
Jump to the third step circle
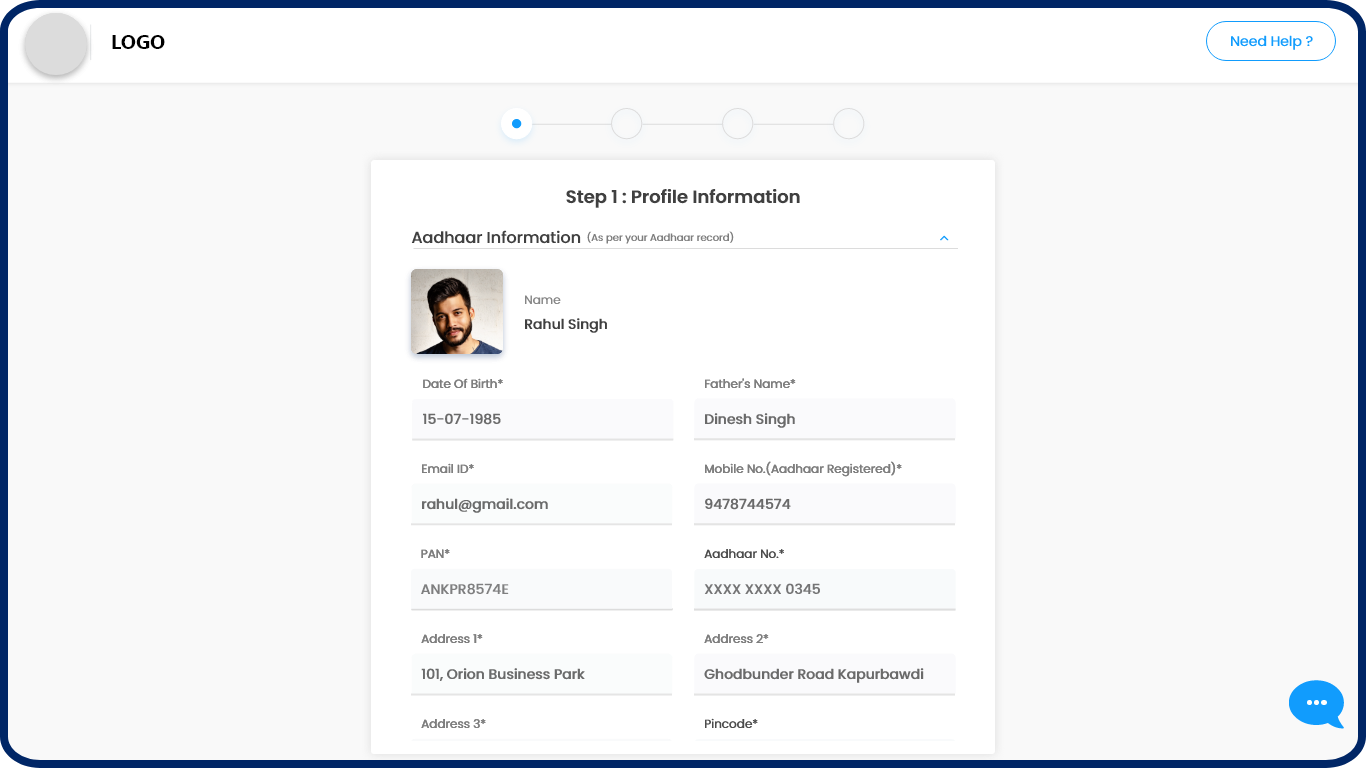(737, 124)
